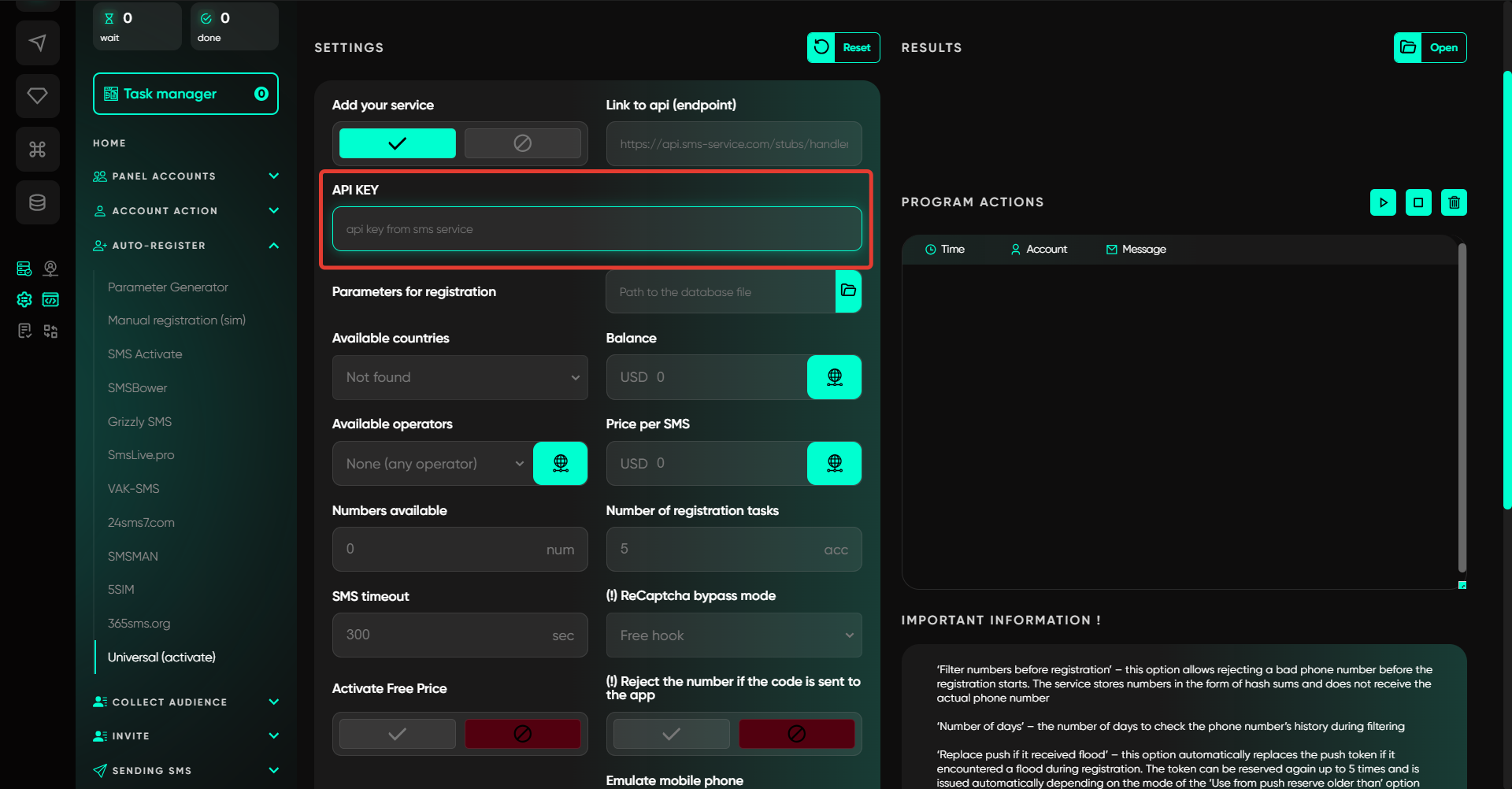Click the database icon in left sidebar
This screenshot has width=1512, height=789.
tap(37, 202)
